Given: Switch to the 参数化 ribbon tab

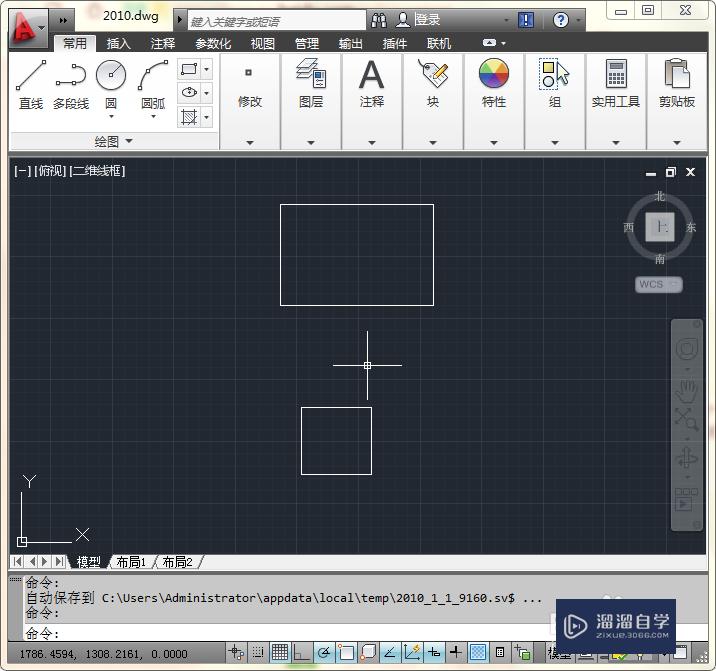Looking at the screenshot, I should tap(213, 43).
